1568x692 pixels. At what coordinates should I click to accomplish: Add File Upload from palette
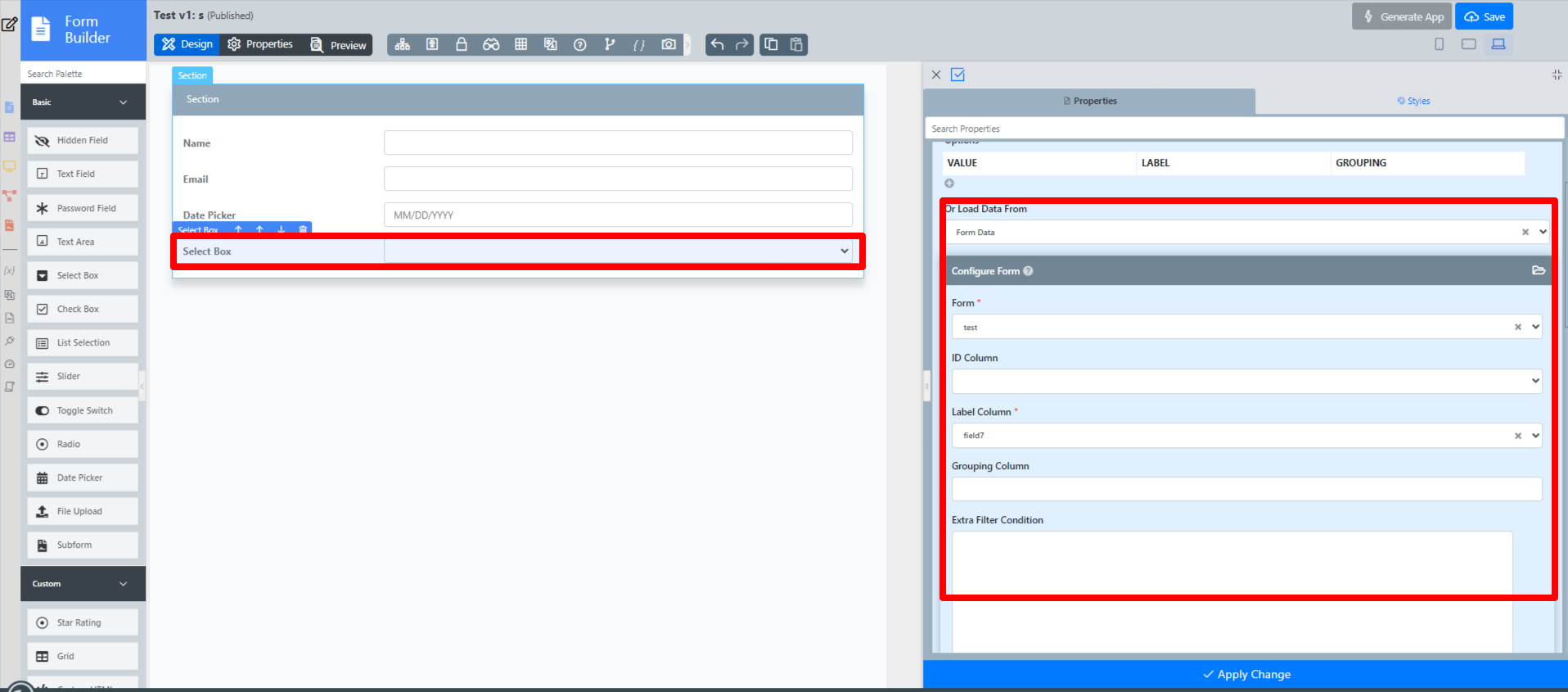click(x=83, y=511)
